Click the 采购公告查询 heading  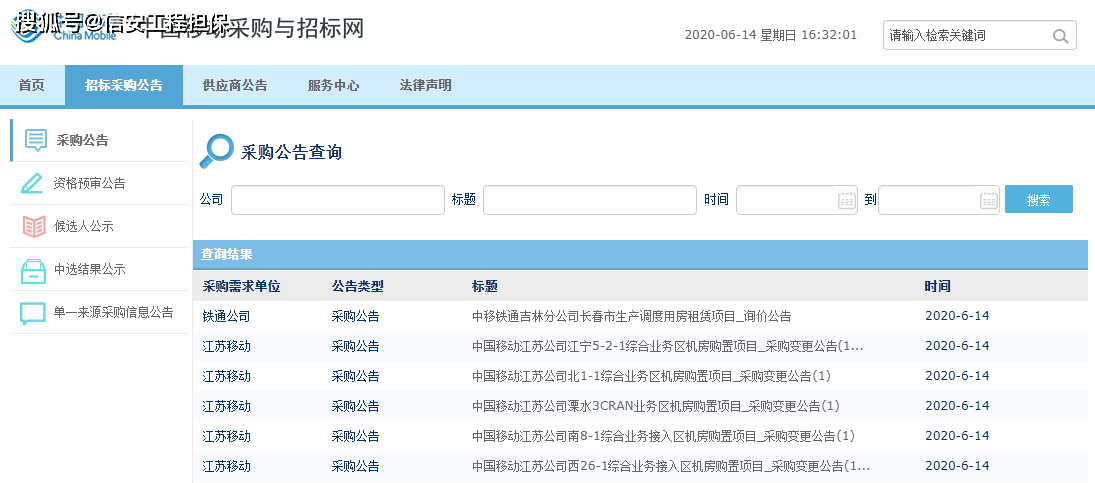tap(291, 152)
